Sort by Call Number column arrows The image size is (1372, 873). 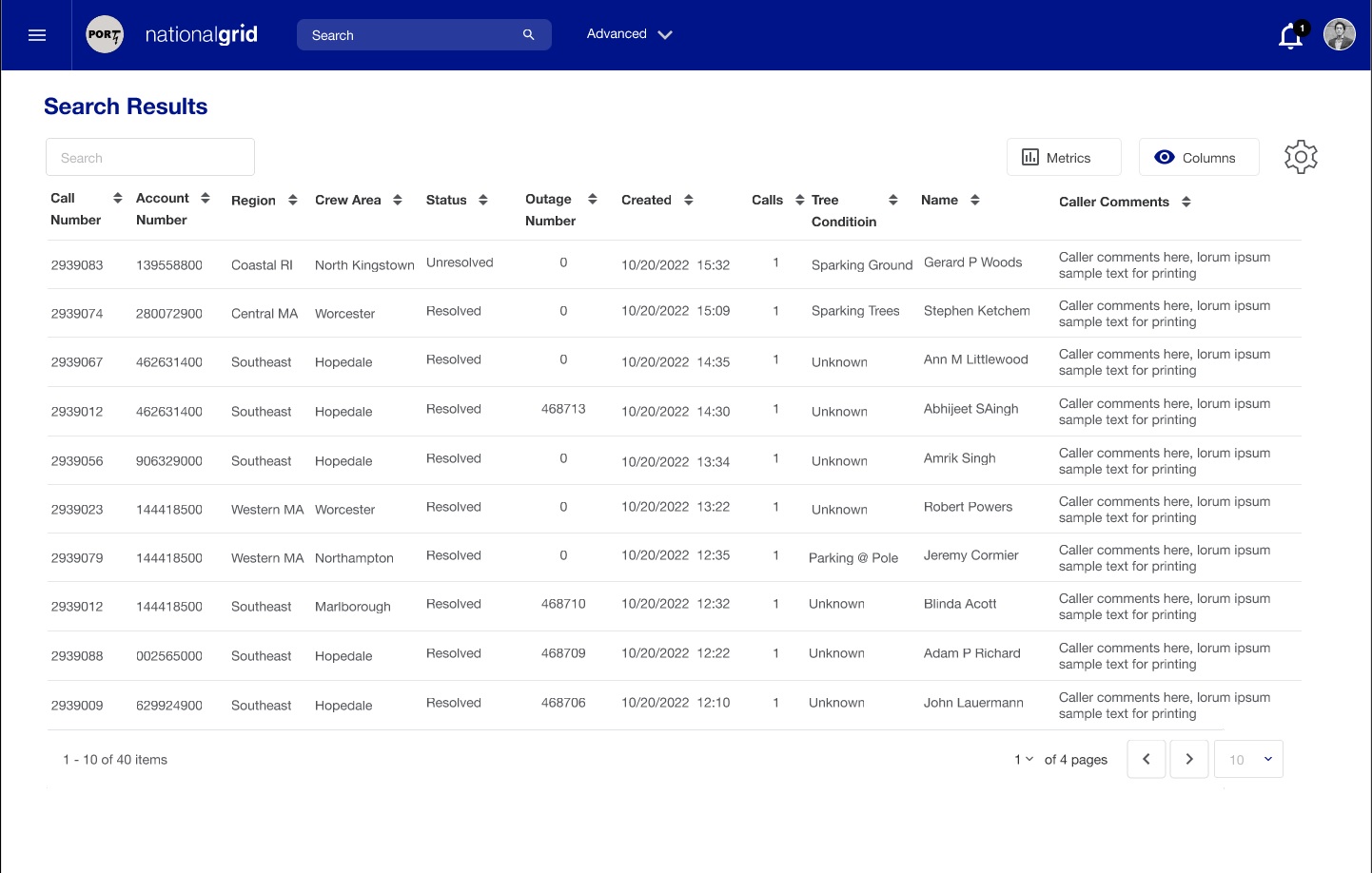coord(118,198)
